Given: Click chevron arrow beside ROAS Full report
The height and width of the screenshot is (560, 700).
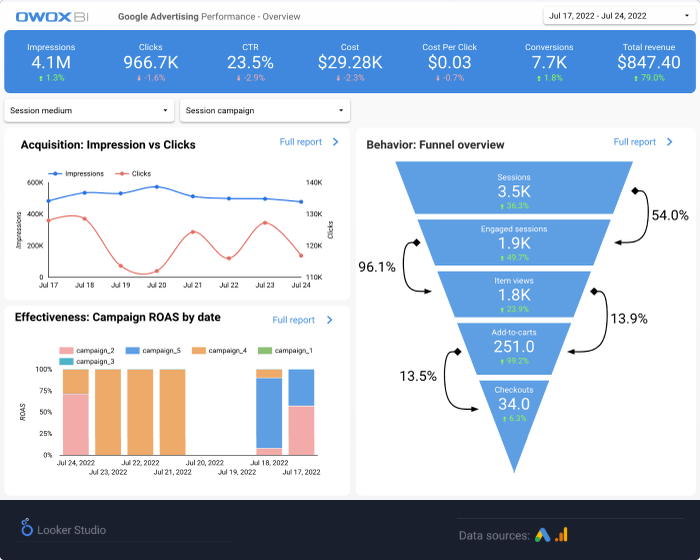Looking at the screenshot, I should (329, 320).
